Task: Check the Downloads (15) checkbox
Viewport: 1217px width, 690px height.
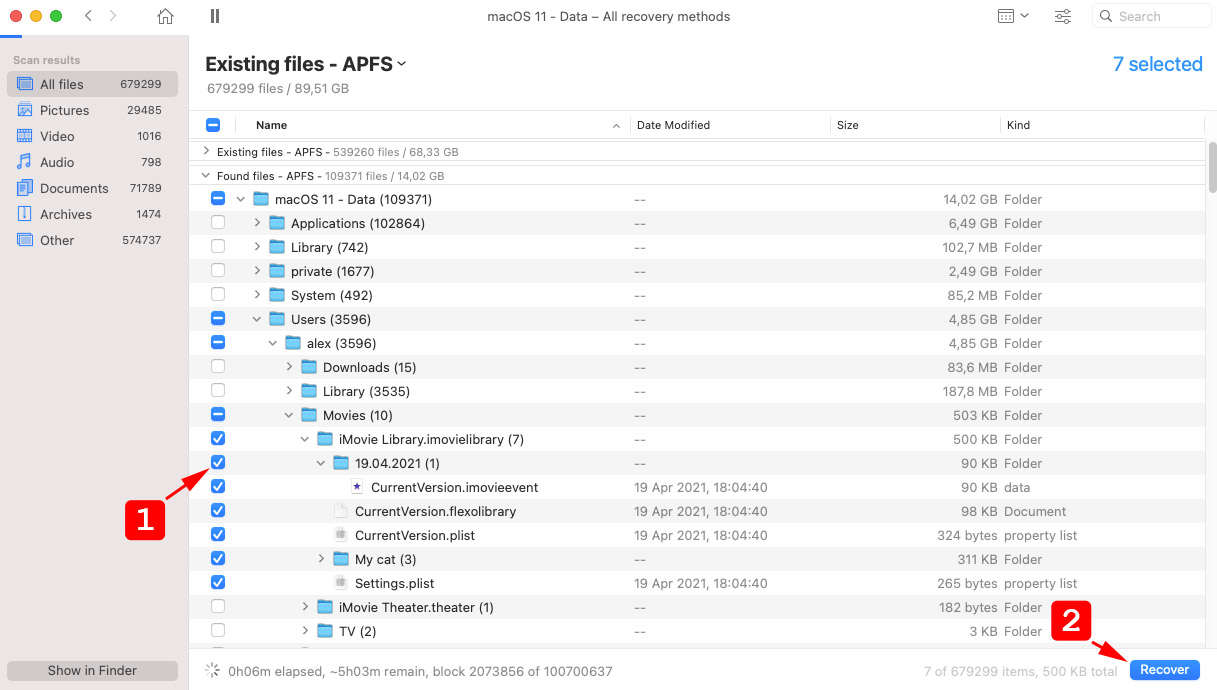Action: [x=218, y=367]
